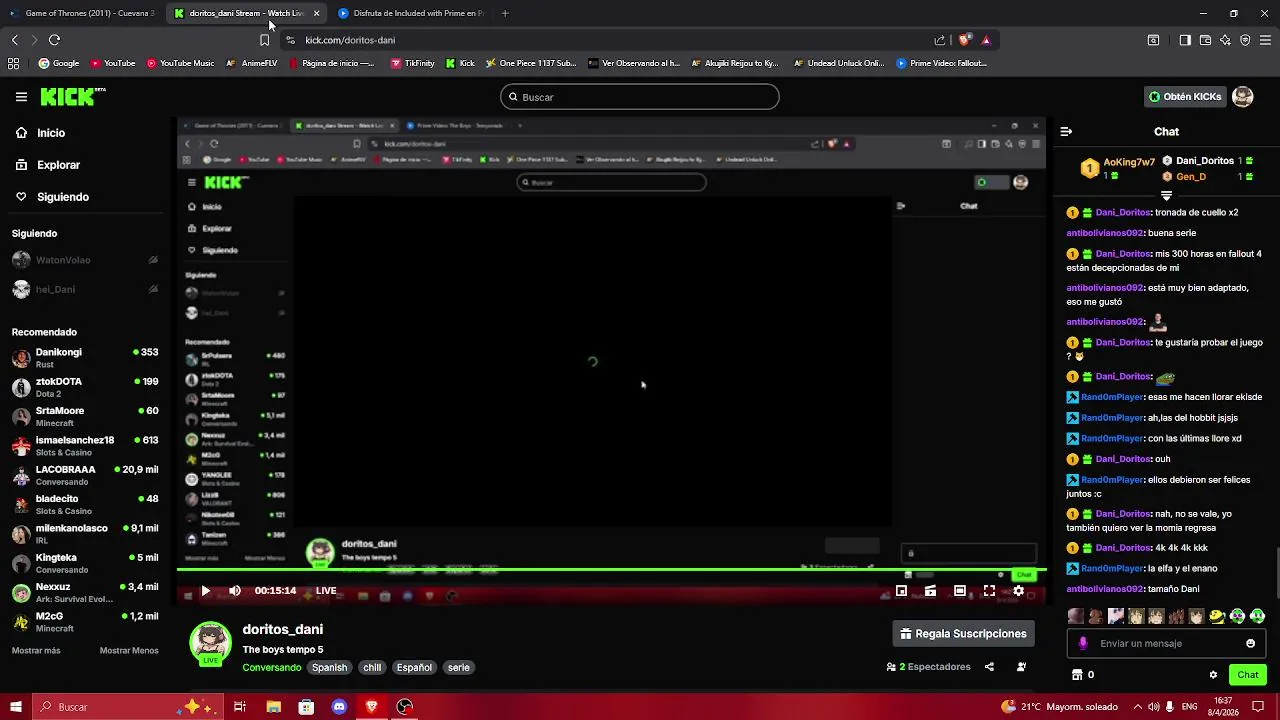Open the AnimeFLV bookmark

tap(251, 63)
